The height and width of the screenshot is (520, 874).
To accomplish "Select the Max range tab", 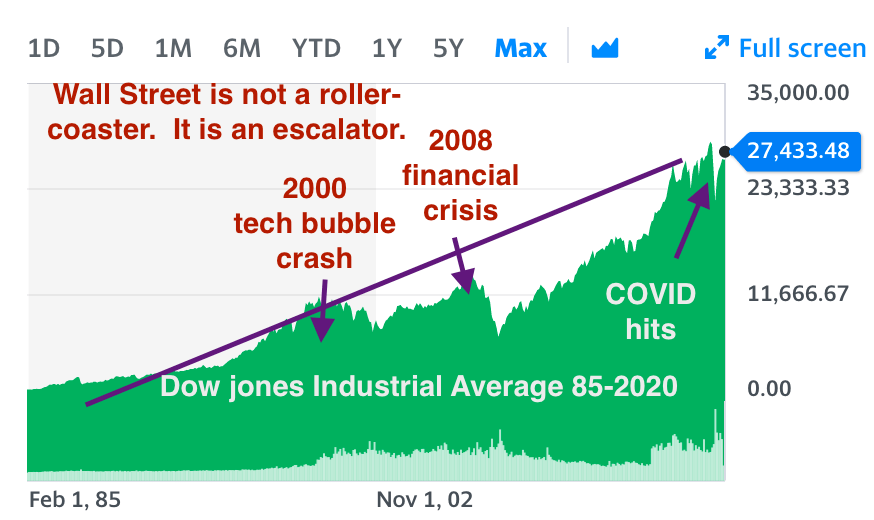I will tap(521, 48).
